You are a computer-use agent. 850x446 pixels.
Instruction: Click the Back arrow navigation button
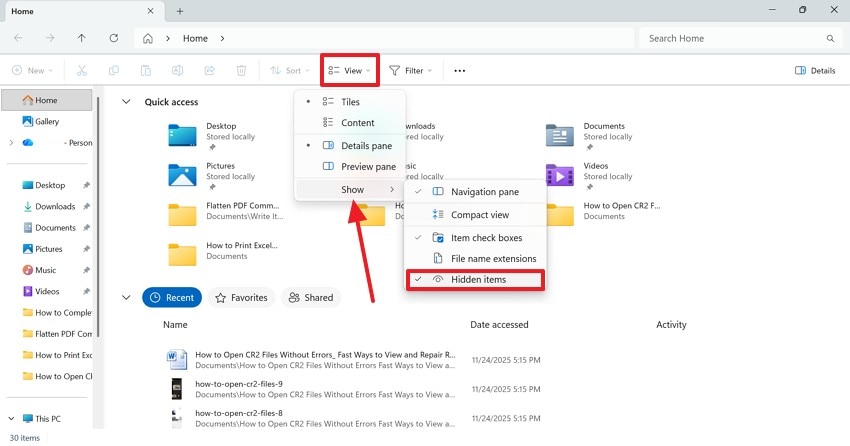[x=18, y=38]
